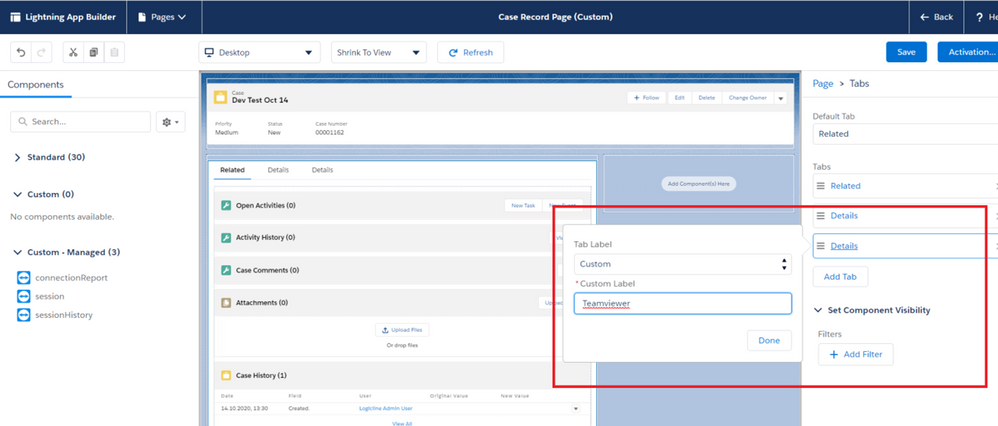
Task: Click the Add Tab button
Action: [x=840, y=277]
